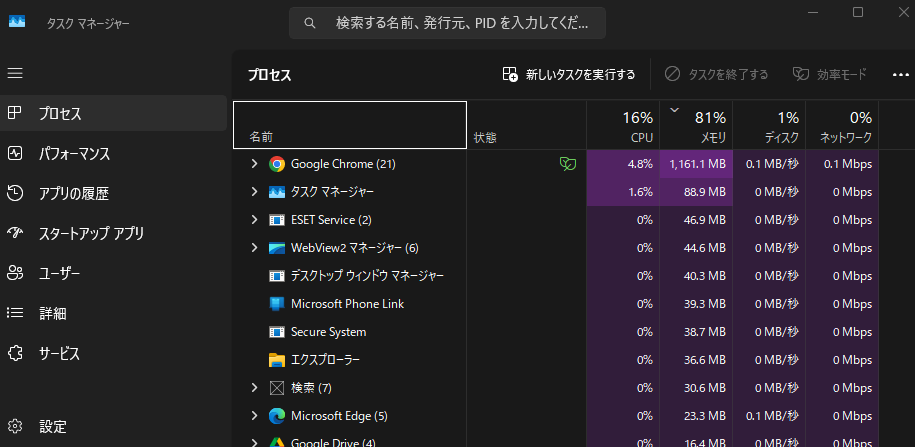The height and width of the screenshot is (447, 915).
Task: Expand the Google Drive (4) group
Action: (x=254, y=442)
